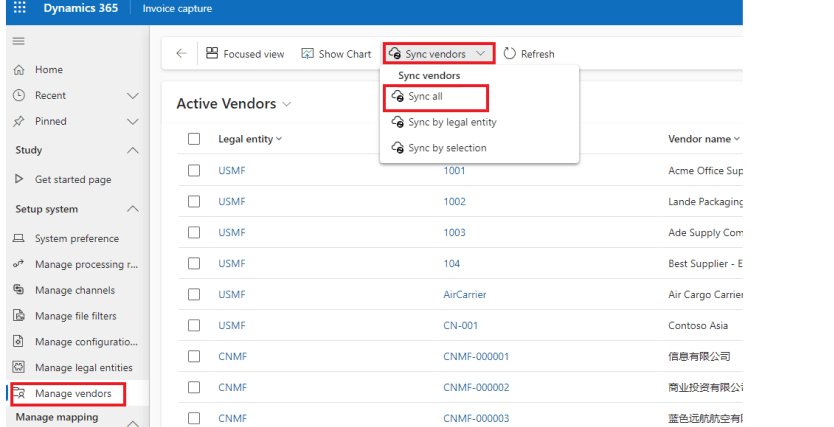Screen dimensions: 834x427
Task: Choose Sync all from menu
Action: 425,97
